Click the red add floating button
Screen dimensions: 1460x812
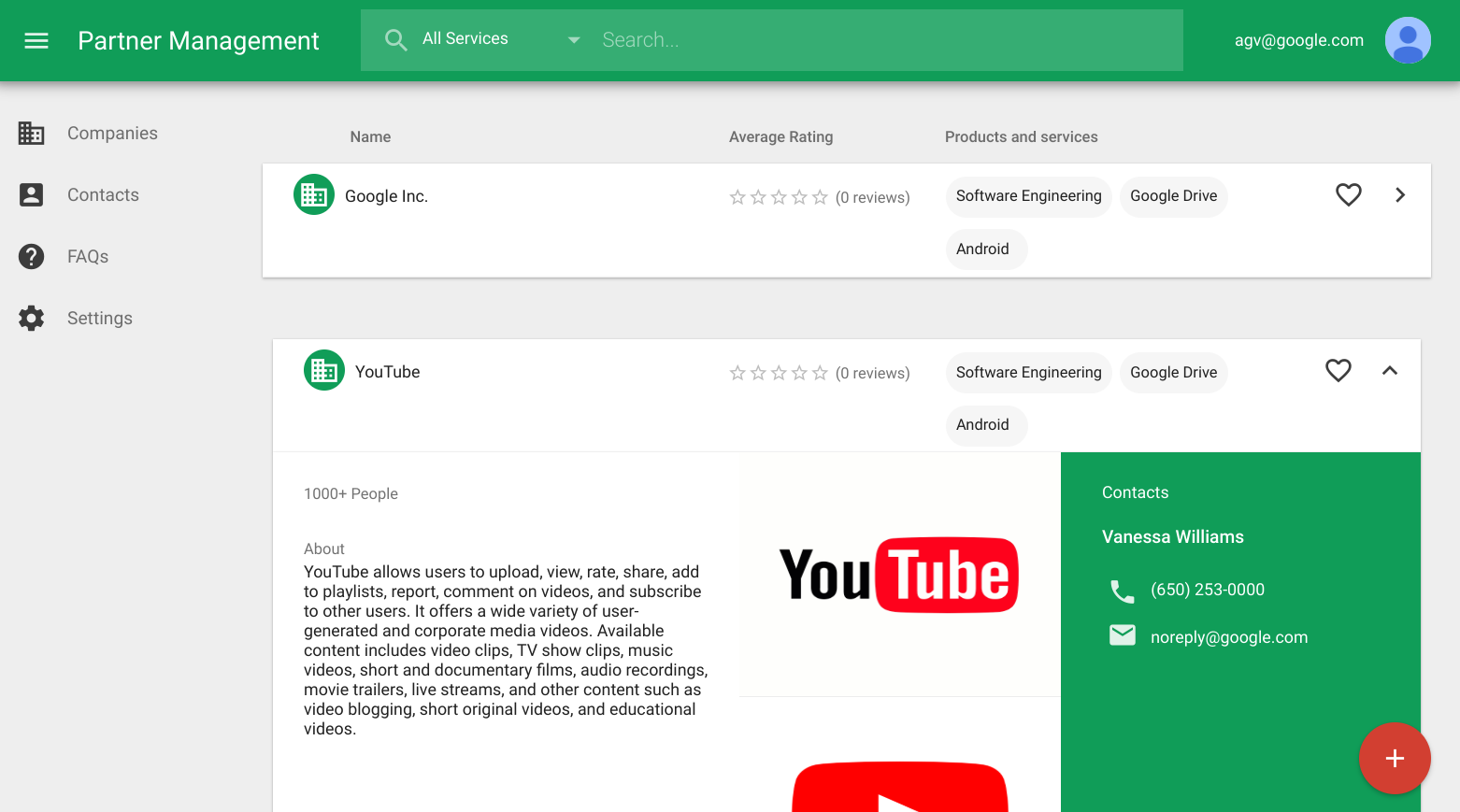coord(1395,758)
